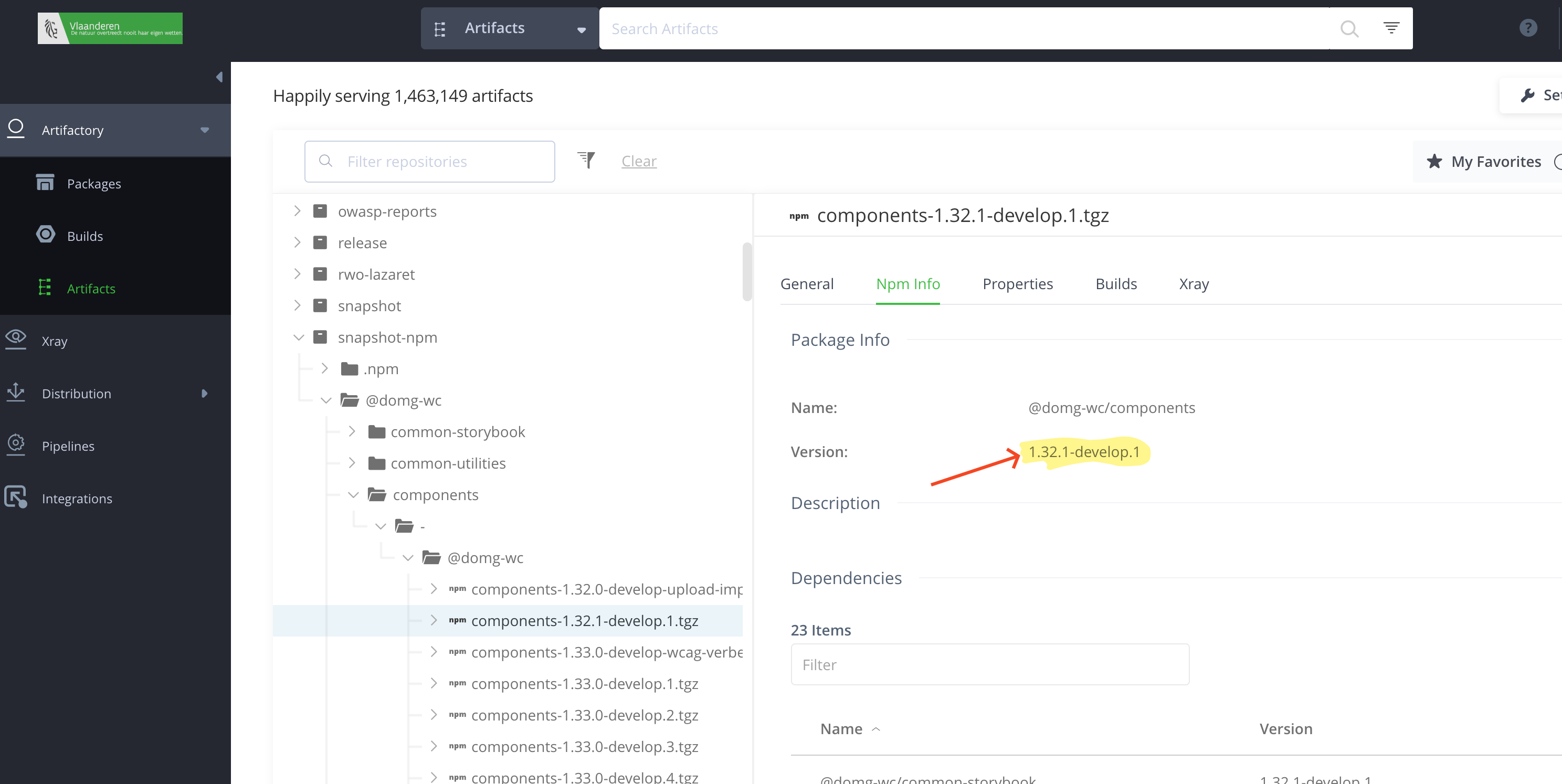Click the Clear link
The image size is (1562, 784).
click(639, 161)
